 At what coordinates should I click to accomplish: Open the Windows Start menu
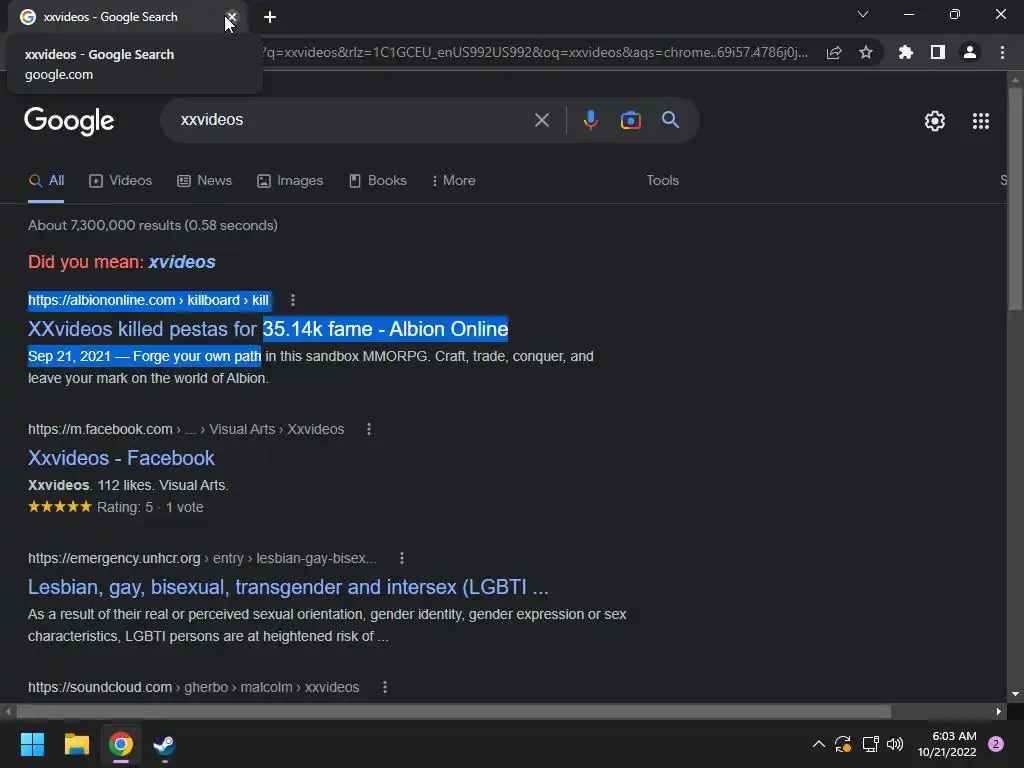pyautogui.click(x=32, y=744)
